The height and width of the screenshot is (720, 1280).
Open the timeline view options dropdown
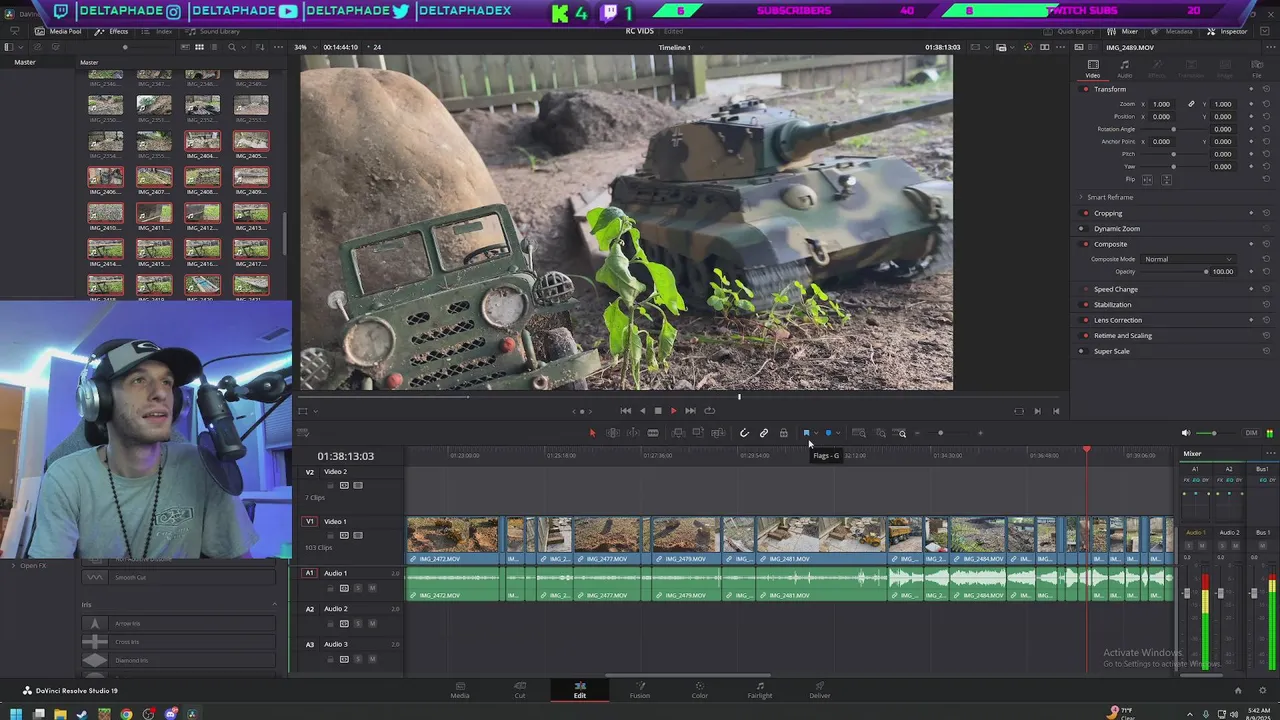[304, 433]
